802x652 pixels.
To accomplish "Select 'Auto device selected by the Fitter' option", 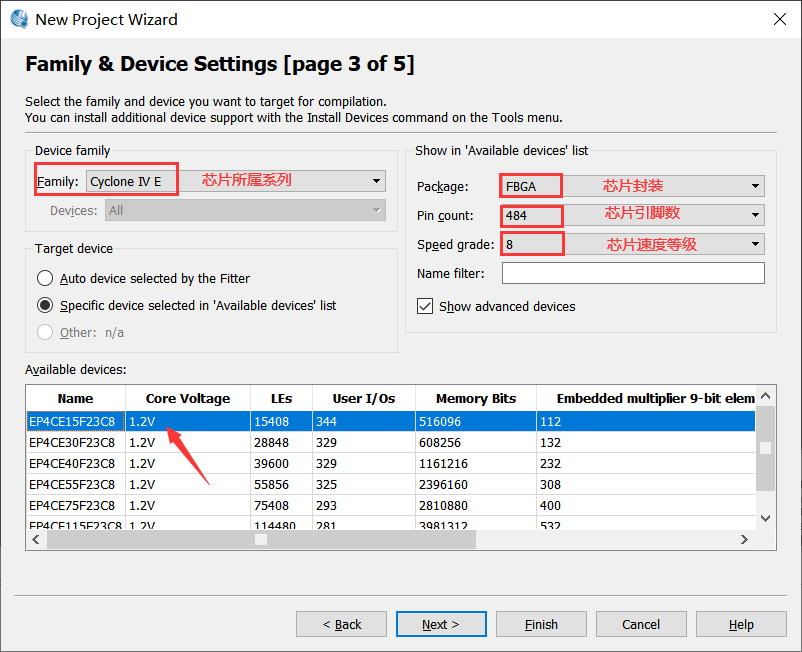I will (x=45, y=279).
